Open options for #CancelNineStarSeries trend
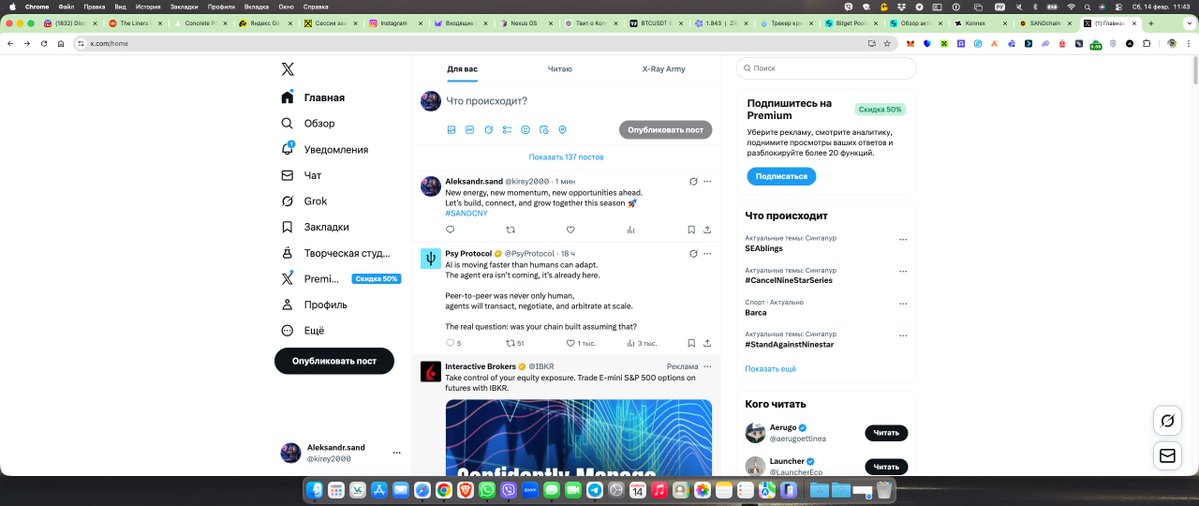This screenshot has width=1199, height=506. [x=903, y=271]
